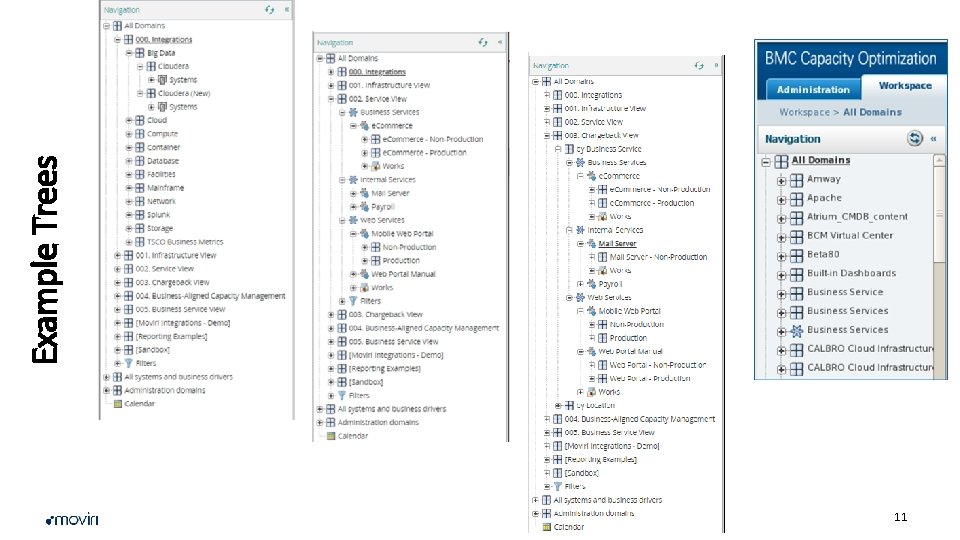Select Mobile Web Portal in Service View tree
The width and height of the screenshot is (960, 540).
click(x=402, y=233)
